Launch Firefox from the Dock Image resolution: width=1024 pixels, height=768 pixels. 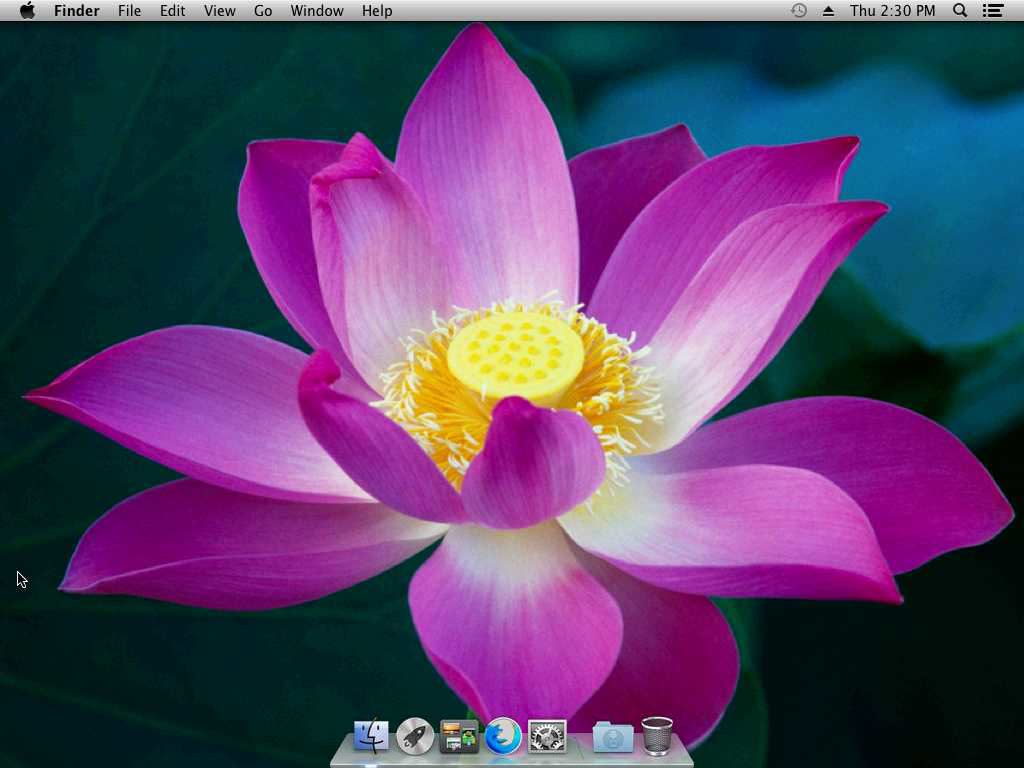pyautogui.click(x=503, y=737)
